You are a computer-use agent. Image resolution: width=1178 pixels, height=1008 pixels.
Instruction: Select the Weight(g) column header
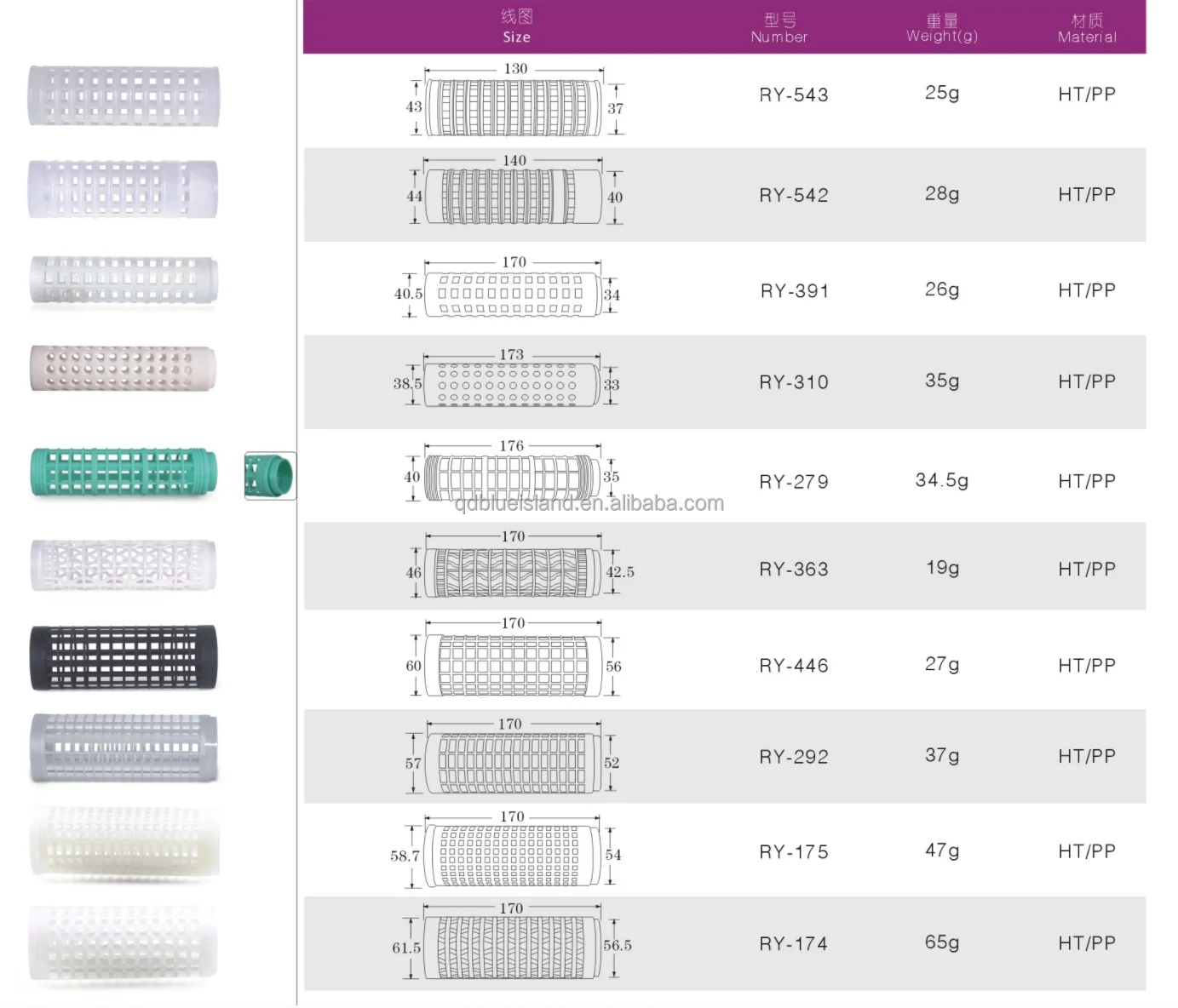941,27
